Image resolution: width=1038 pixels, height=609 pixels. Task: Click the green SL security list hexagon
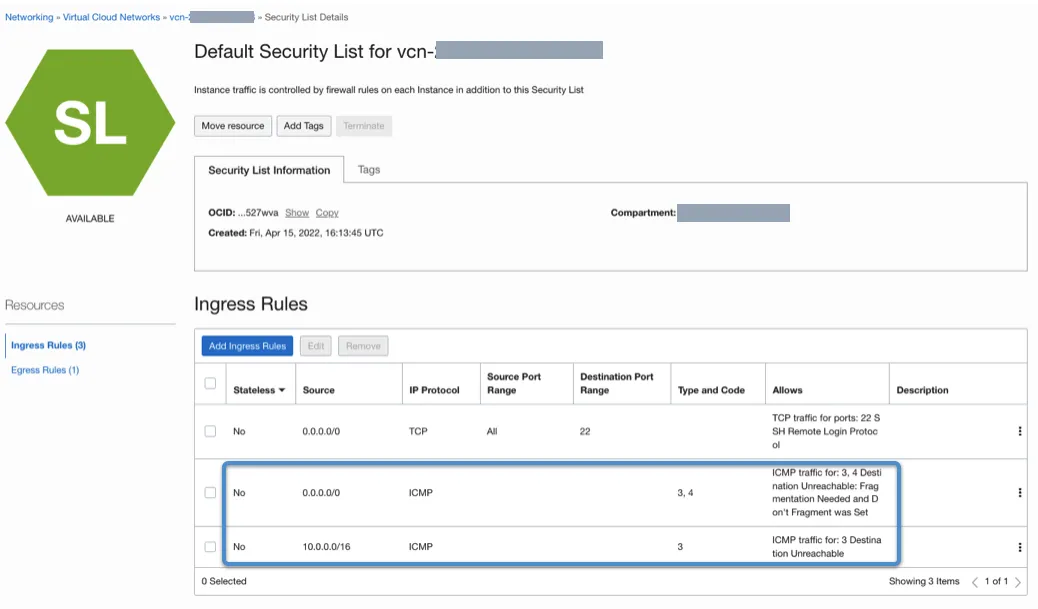(90, 123)
